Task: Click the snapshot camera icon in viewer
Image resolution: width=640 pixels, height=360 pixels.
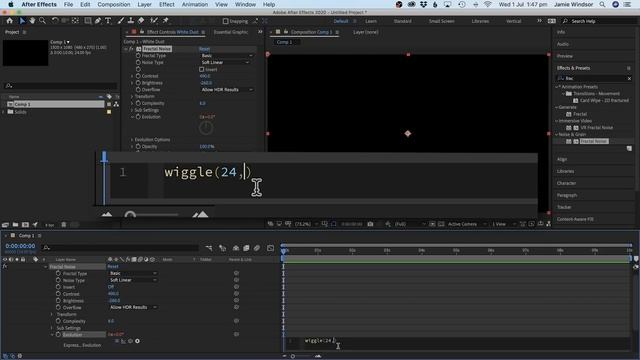Action: click(x=370, y=224)
